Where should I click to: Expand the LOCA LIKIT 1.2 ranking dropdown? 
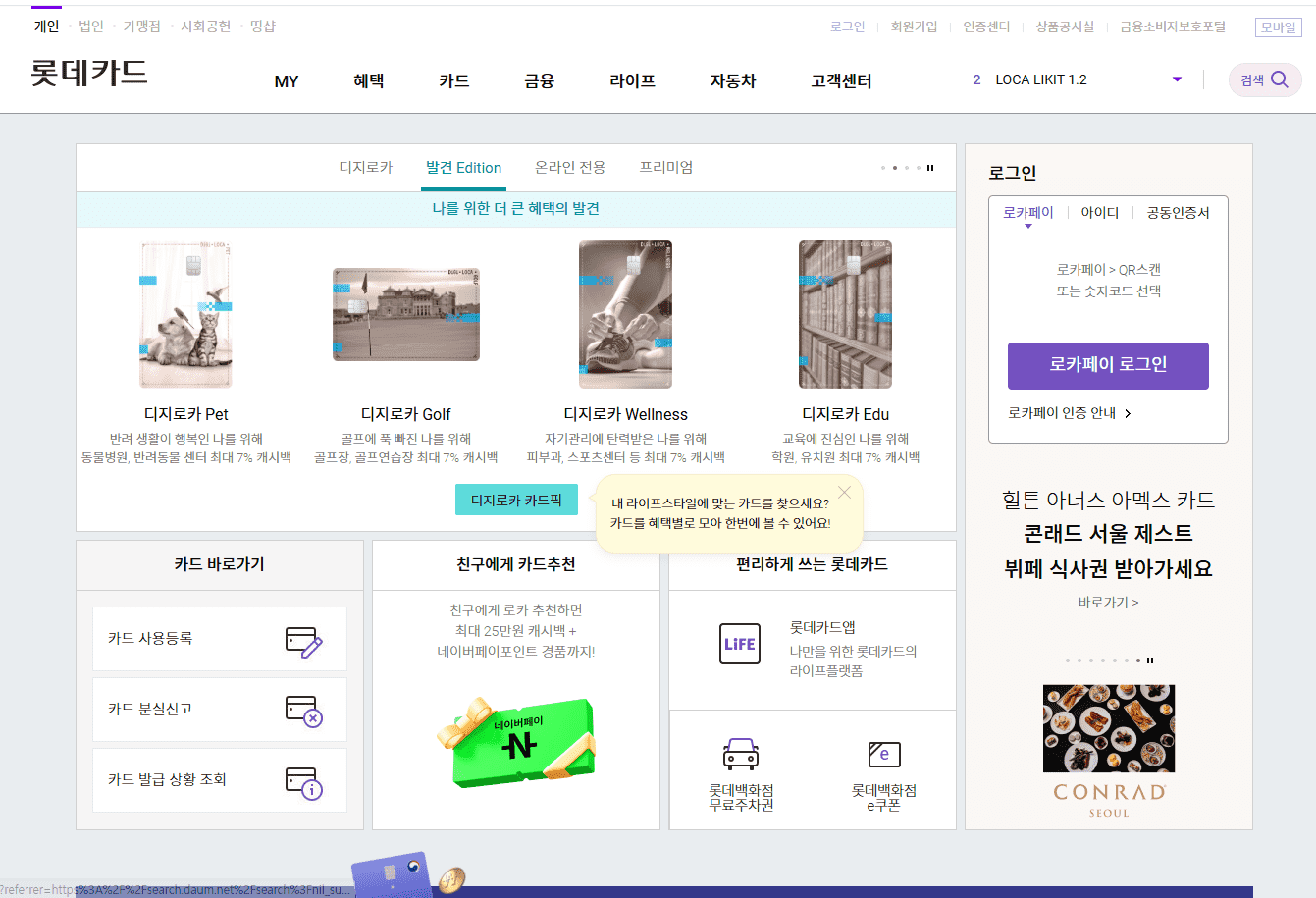[1177, 79]
